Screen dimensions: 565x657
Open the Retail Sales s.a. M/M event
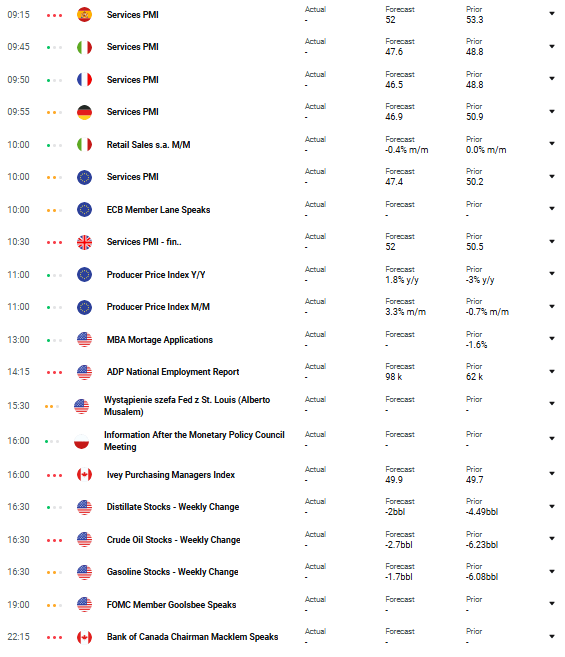pyautogui.click(x=148, y=145)
